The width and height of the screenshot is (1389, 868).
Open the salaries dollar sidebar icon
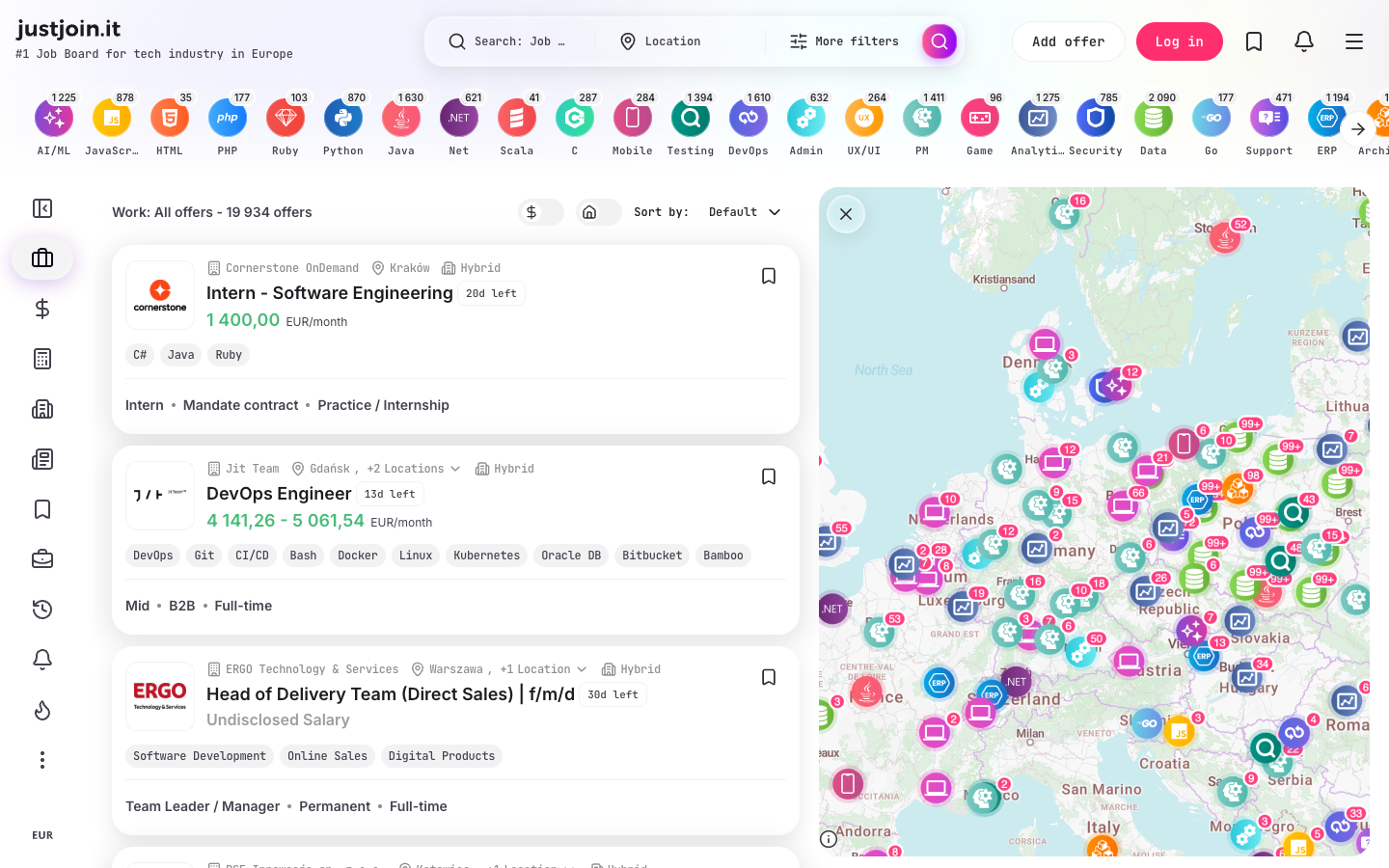coord(42,309)
